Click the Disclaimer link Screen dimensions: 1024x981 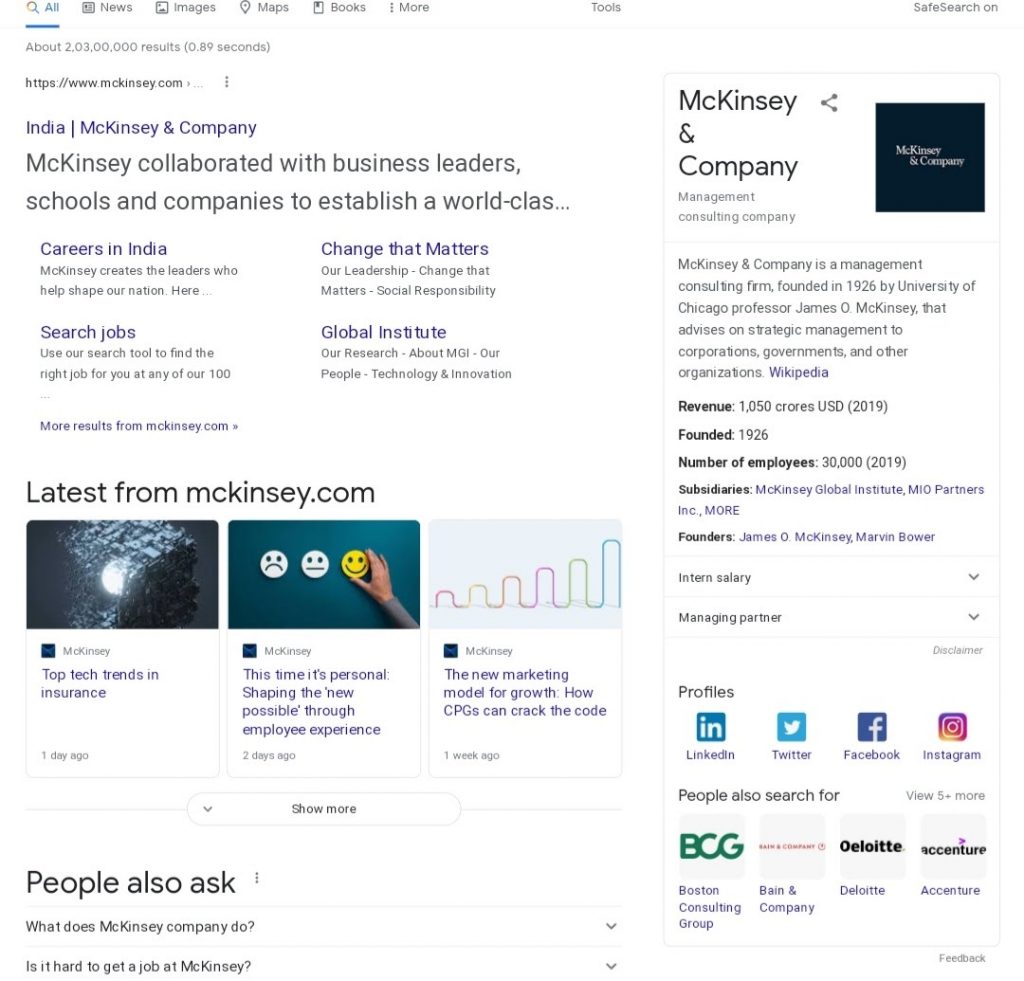click(x=957, y=651)
